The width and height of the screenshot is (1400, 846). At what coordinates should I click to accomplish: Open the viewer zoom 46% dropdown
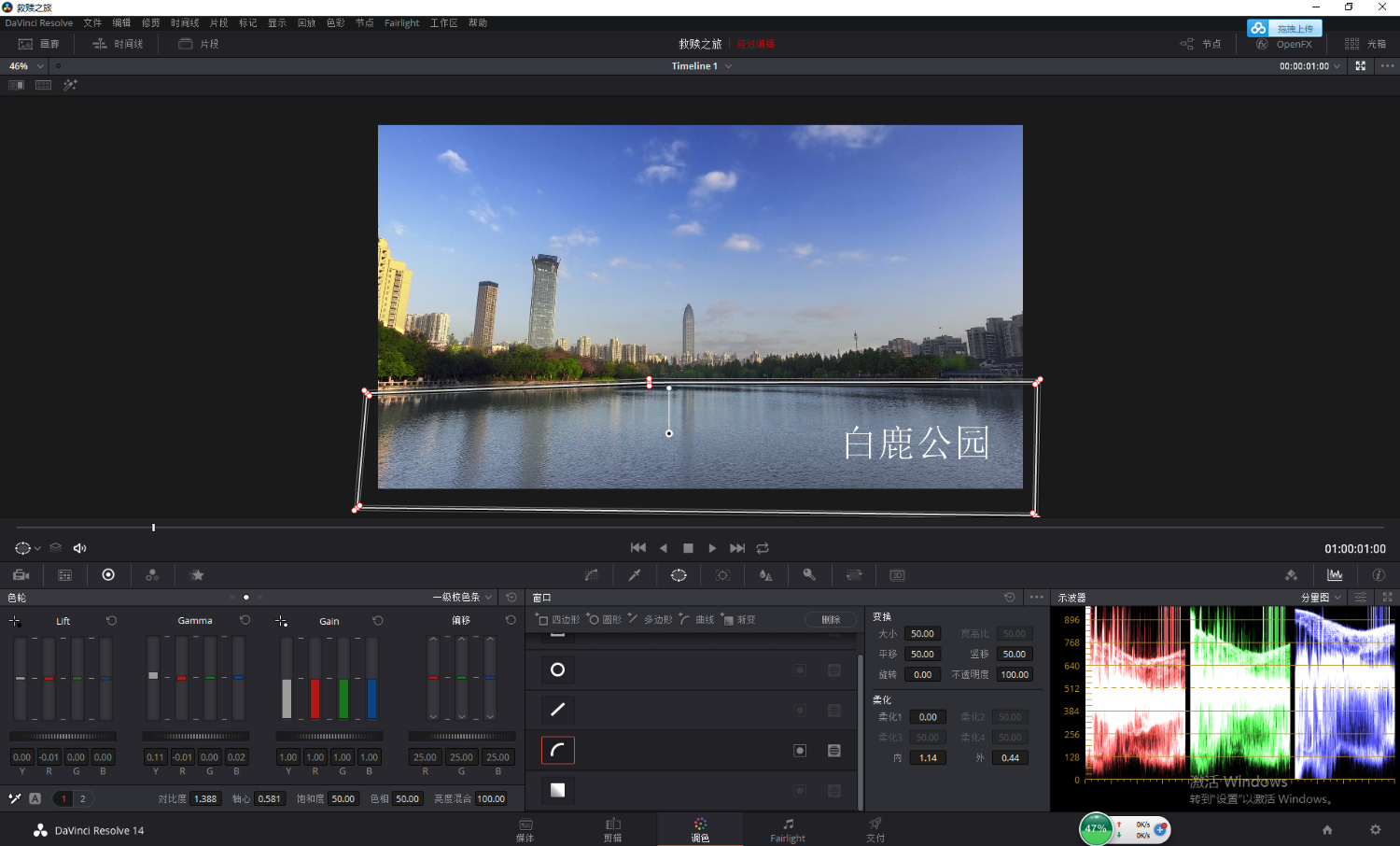click(x=26, y=66)
